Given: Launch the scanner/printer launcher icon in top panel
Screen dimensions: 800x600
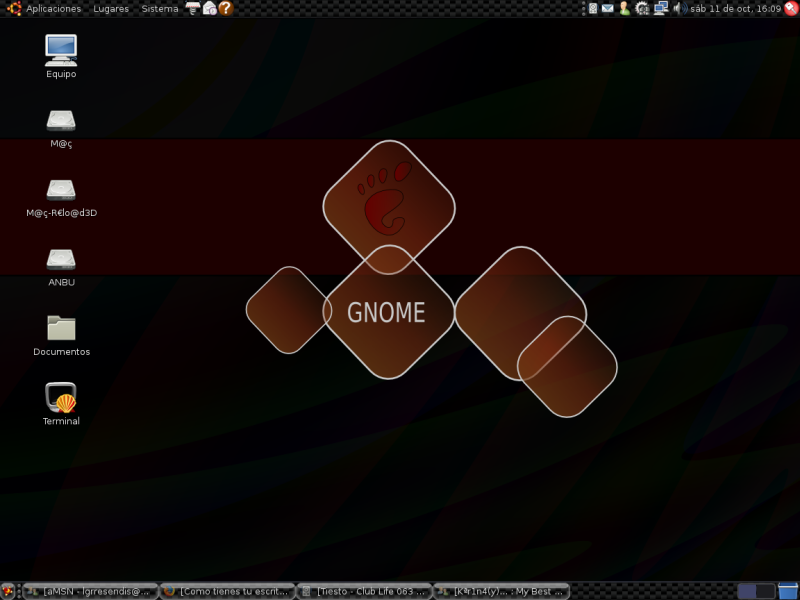Looking at the screenshot, I should tap(193, 8).
